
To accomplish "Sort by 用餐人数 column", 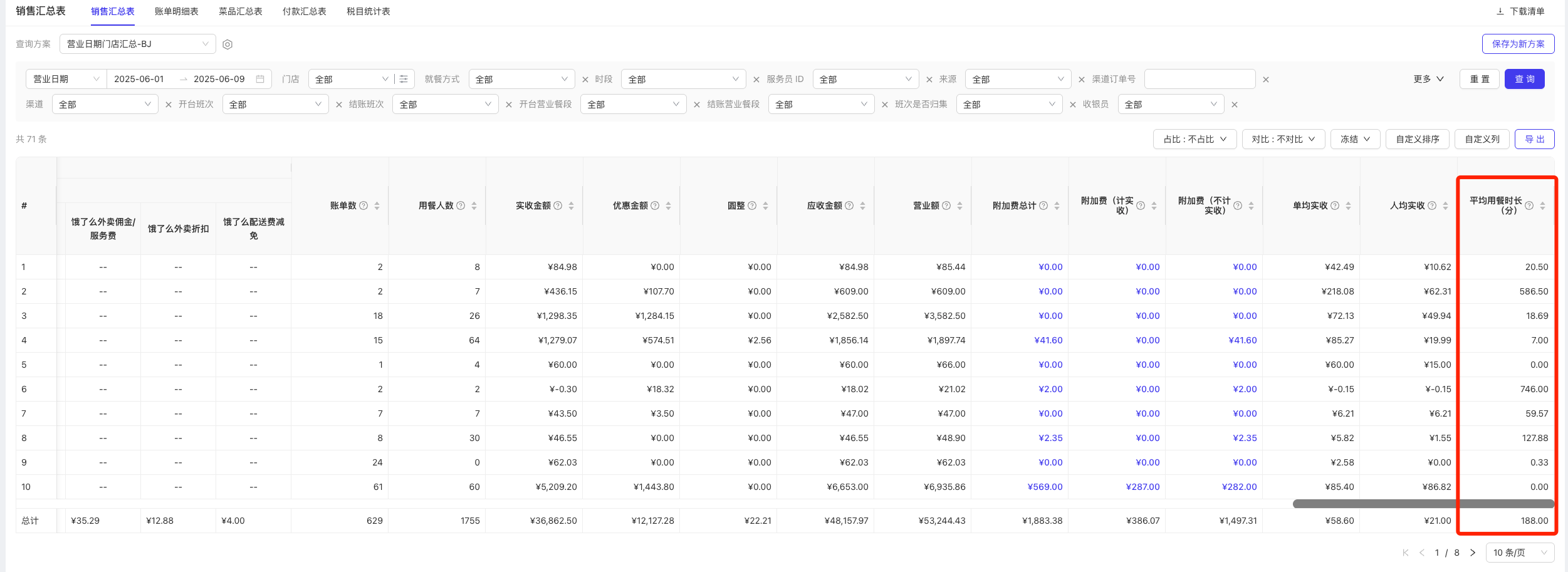I will (x=474, y=205).
